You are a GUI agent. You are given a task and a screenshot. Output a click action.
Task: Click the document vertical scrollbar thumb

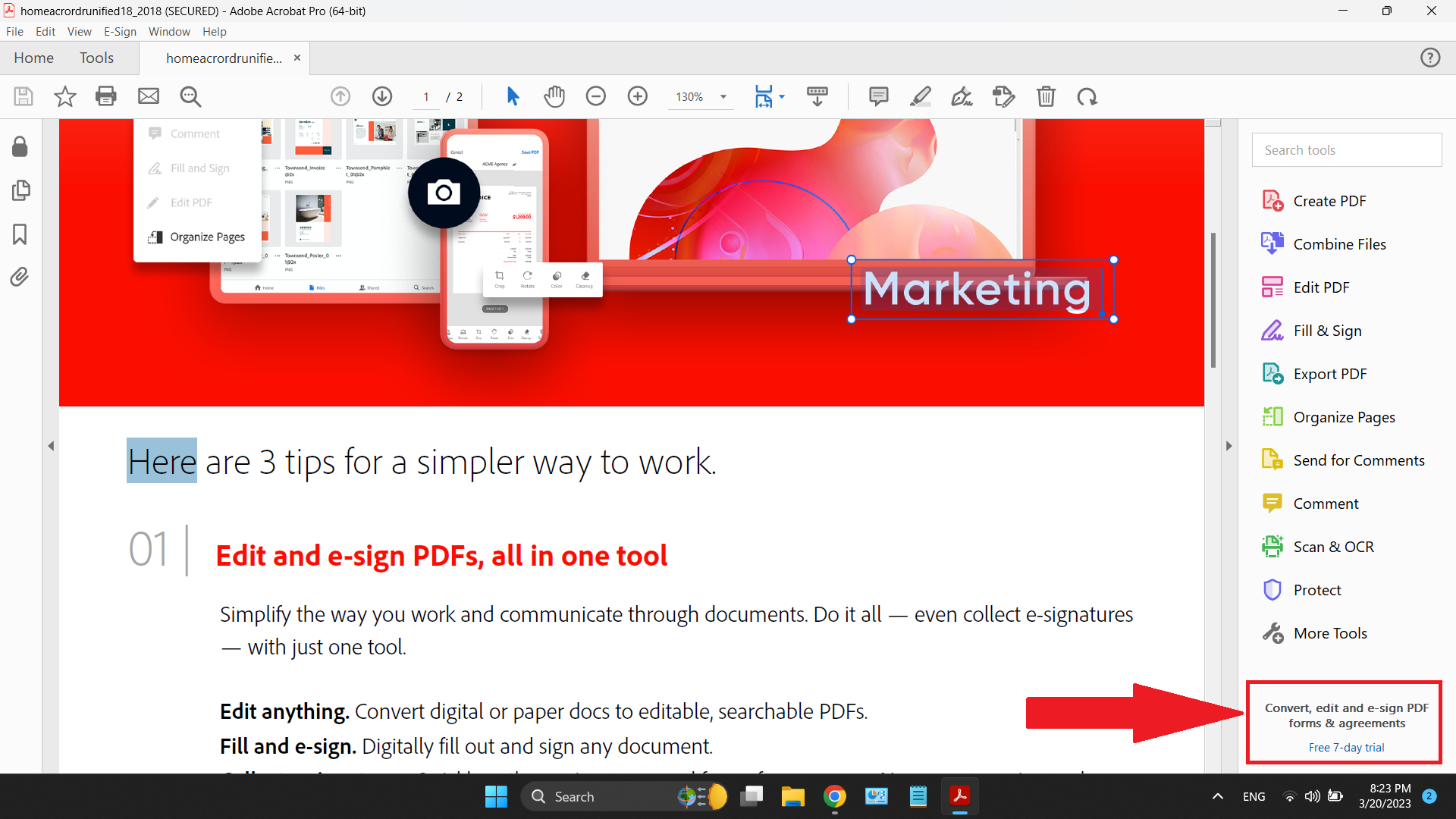pos(1213,300)
